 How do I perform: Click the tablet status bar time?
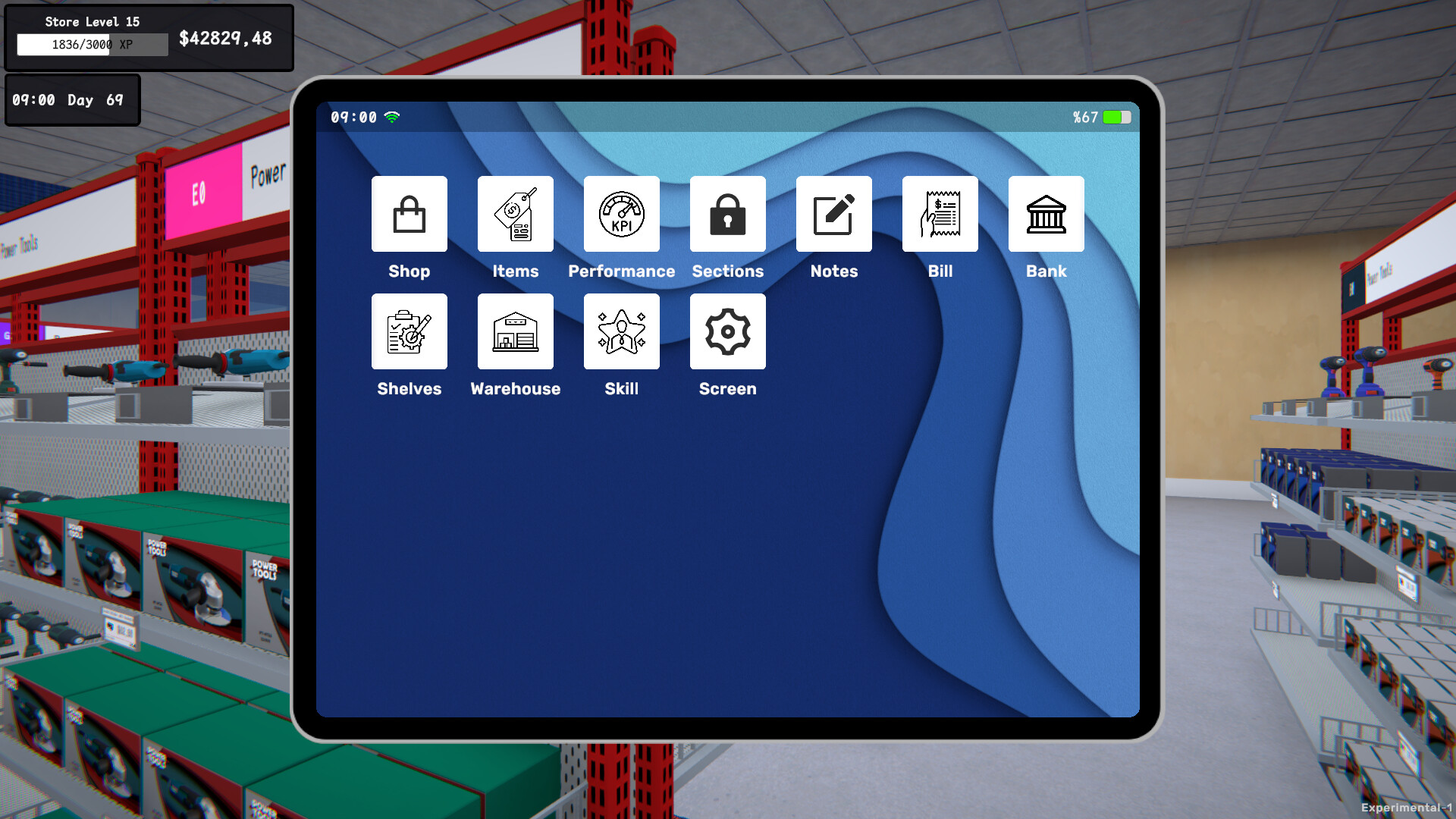pyautogui.click(x=353, y=118)
